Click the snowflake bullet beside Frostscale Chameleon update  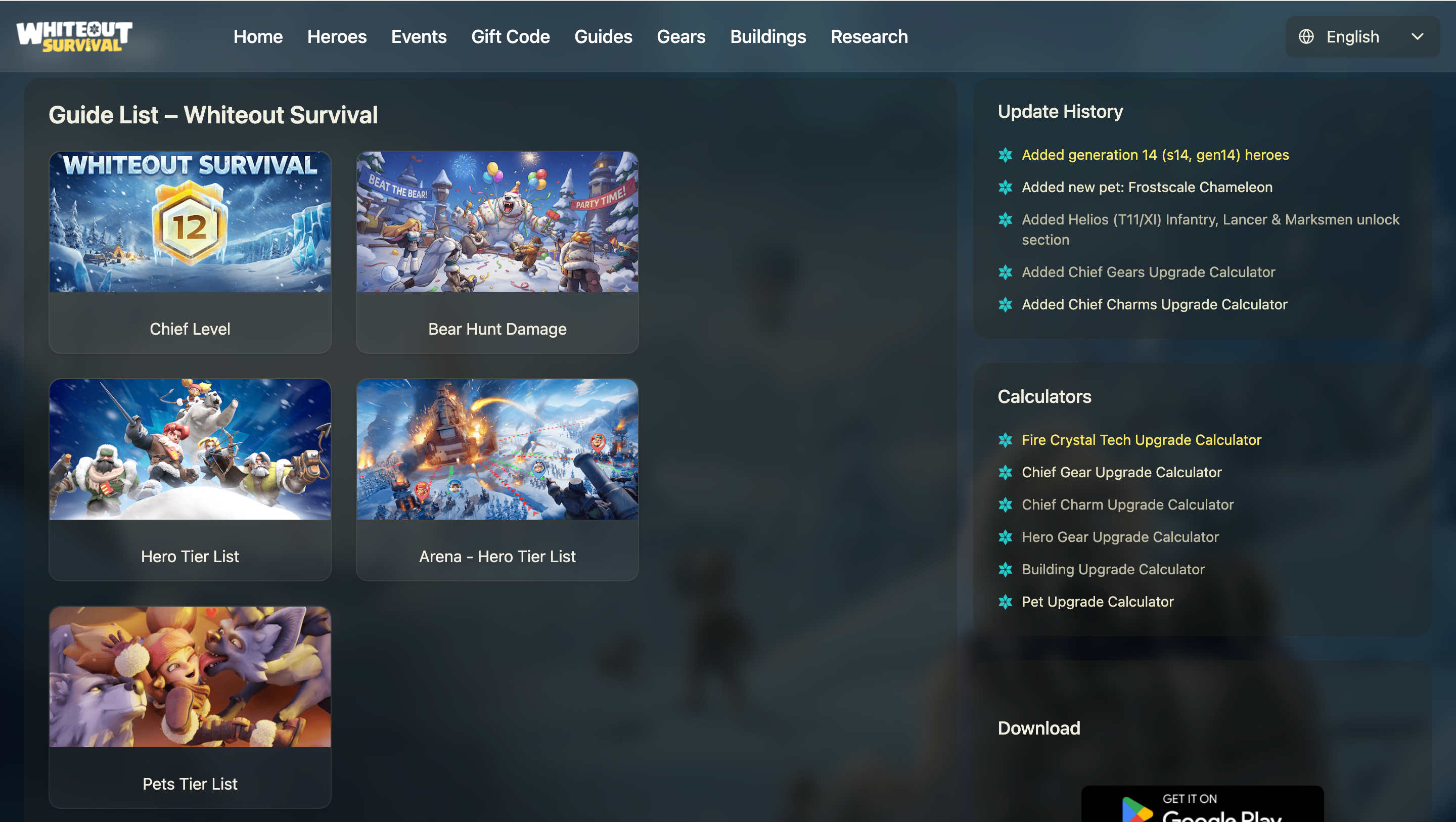tap(1007, 188)
